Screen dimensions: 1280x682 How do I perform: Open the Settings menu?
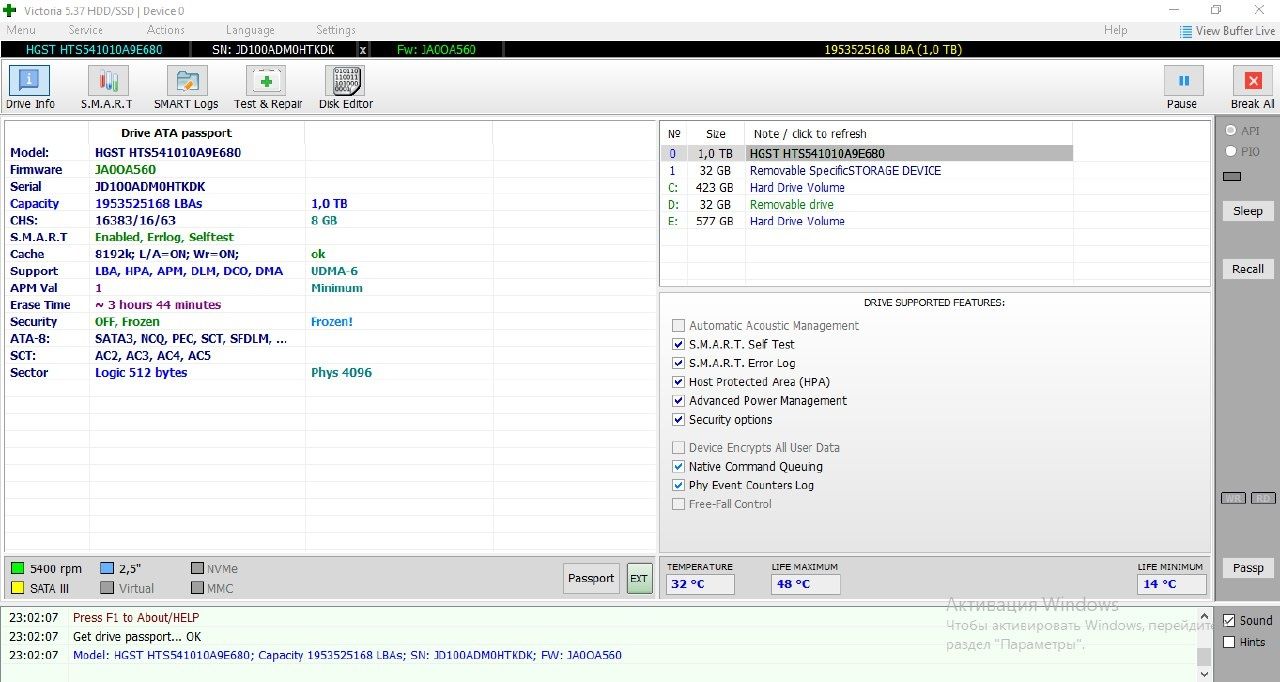coord(336,30)
